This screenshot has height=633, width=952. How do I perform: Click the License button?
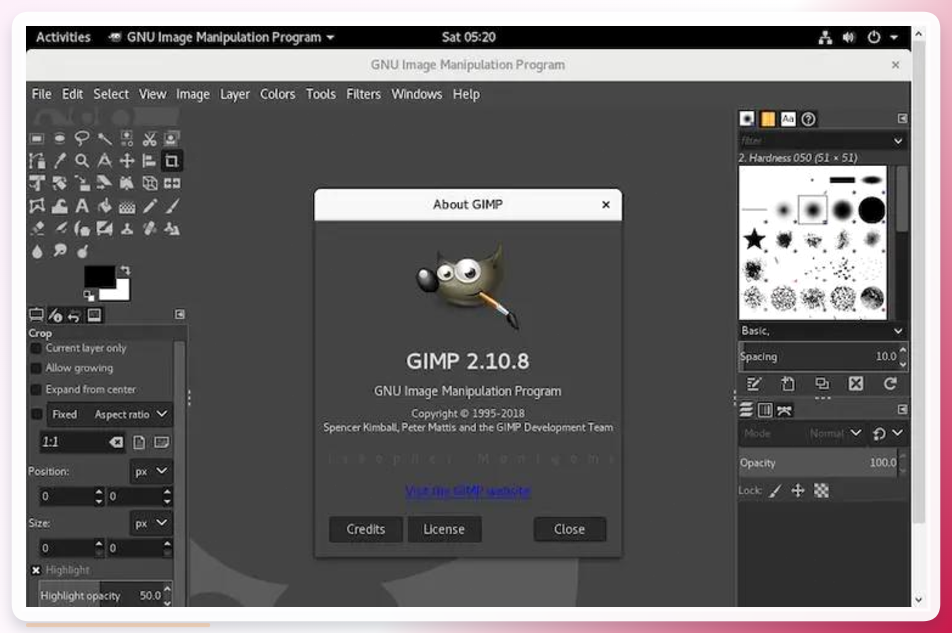(x=444, y=529)
